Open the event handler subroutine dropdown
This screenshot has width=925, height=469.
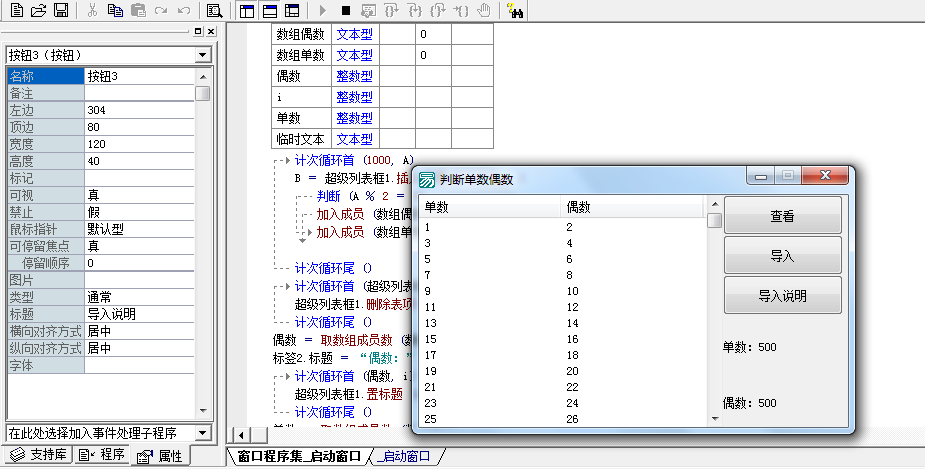(204, 433)
